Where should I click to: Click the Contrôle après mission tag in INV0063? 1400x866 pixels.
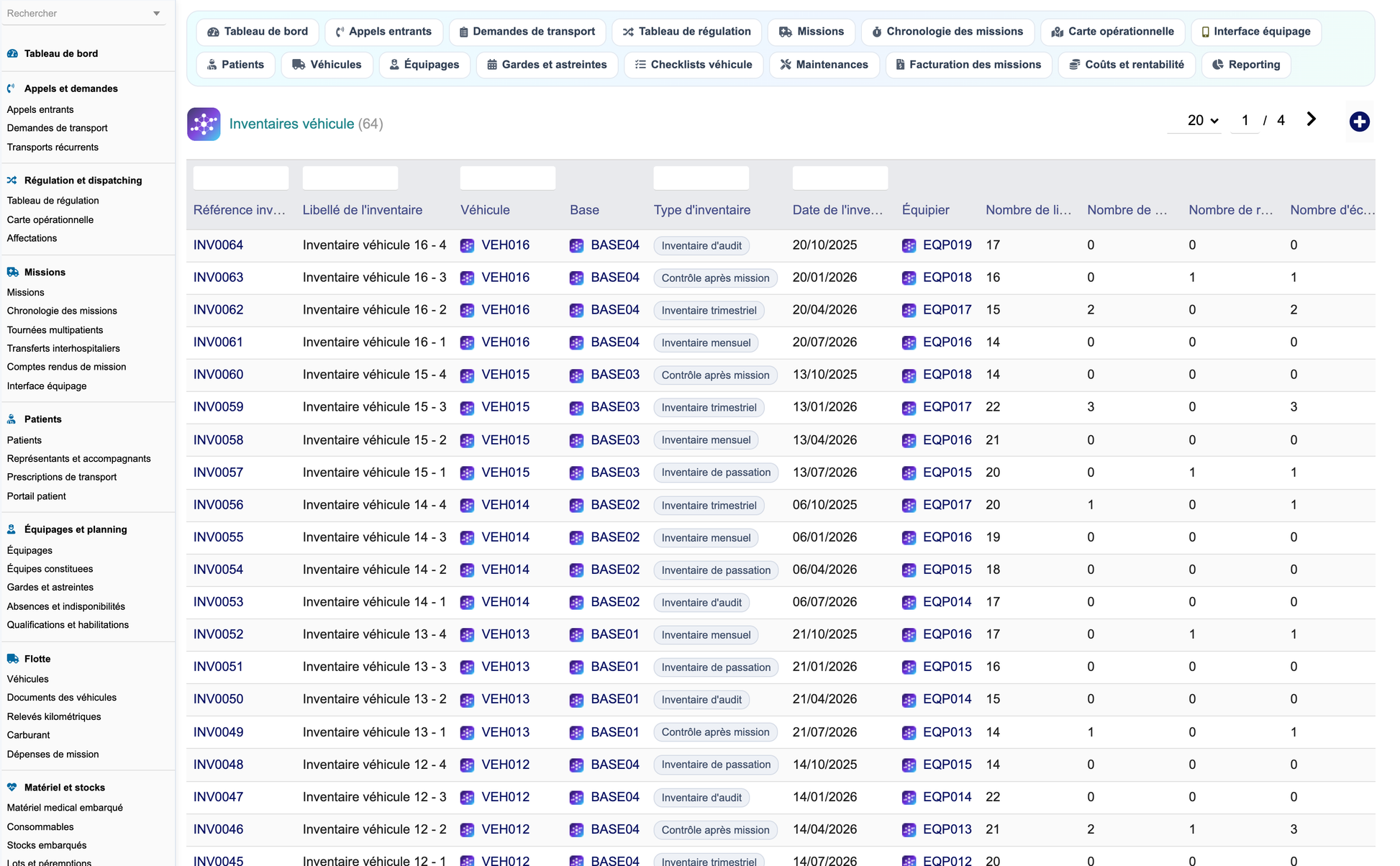pos(716,278)
